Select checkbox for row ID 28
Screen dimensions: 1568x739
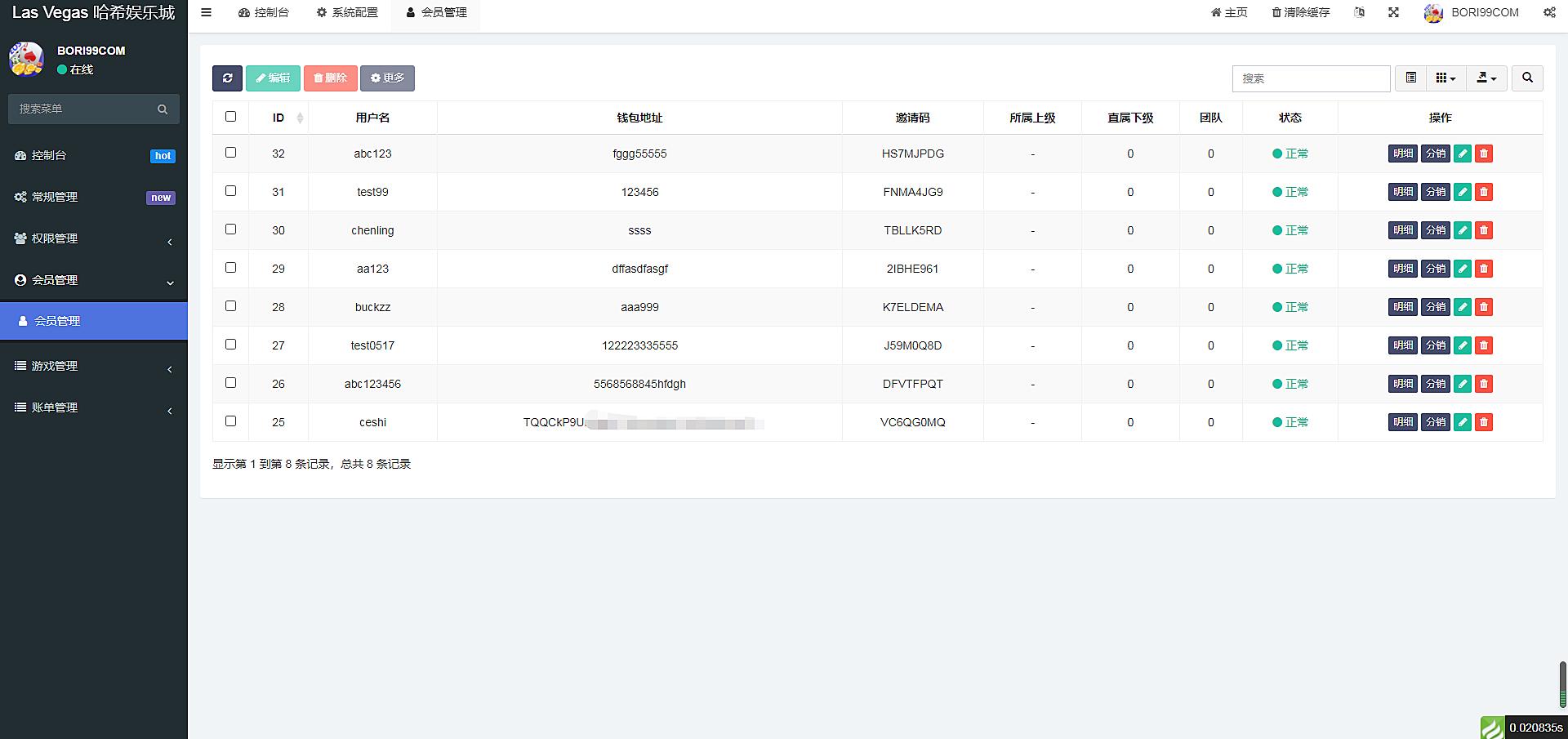coord(230,306)
